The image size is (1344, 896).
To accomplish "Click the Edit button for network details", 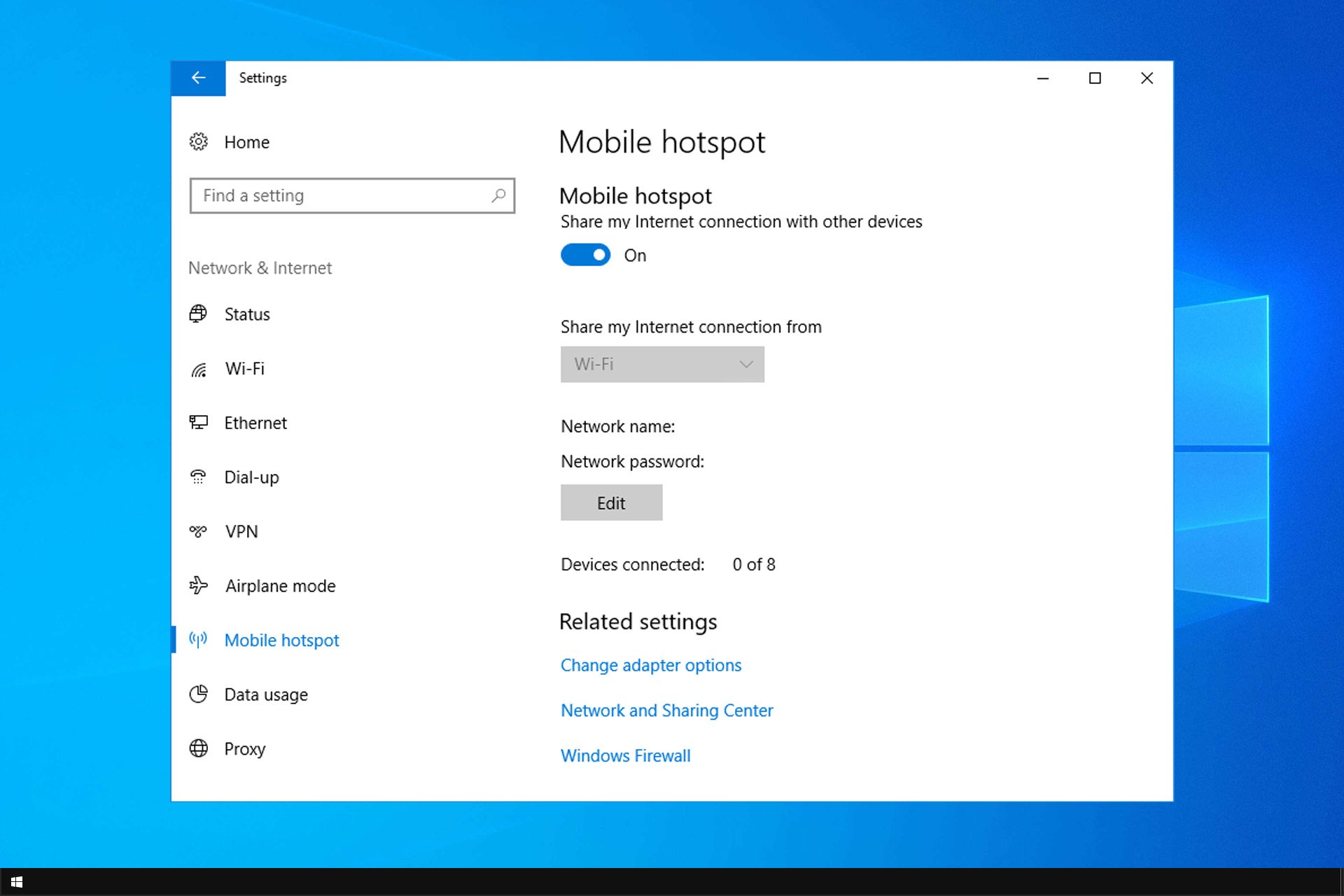I will tap(611, 503).
